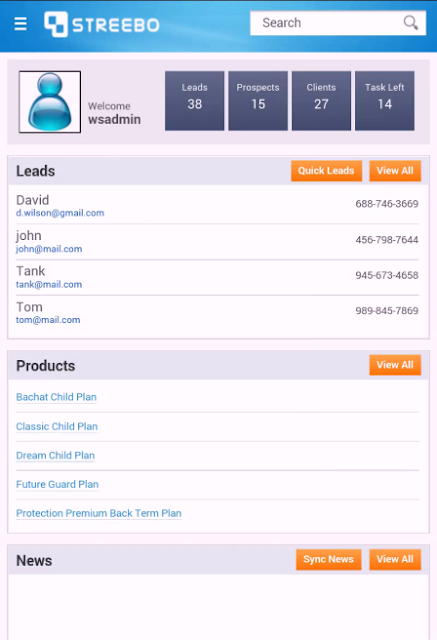The image size is (437, 640).
Task: Click the Sync News button
Action: [x=328, y=559]
